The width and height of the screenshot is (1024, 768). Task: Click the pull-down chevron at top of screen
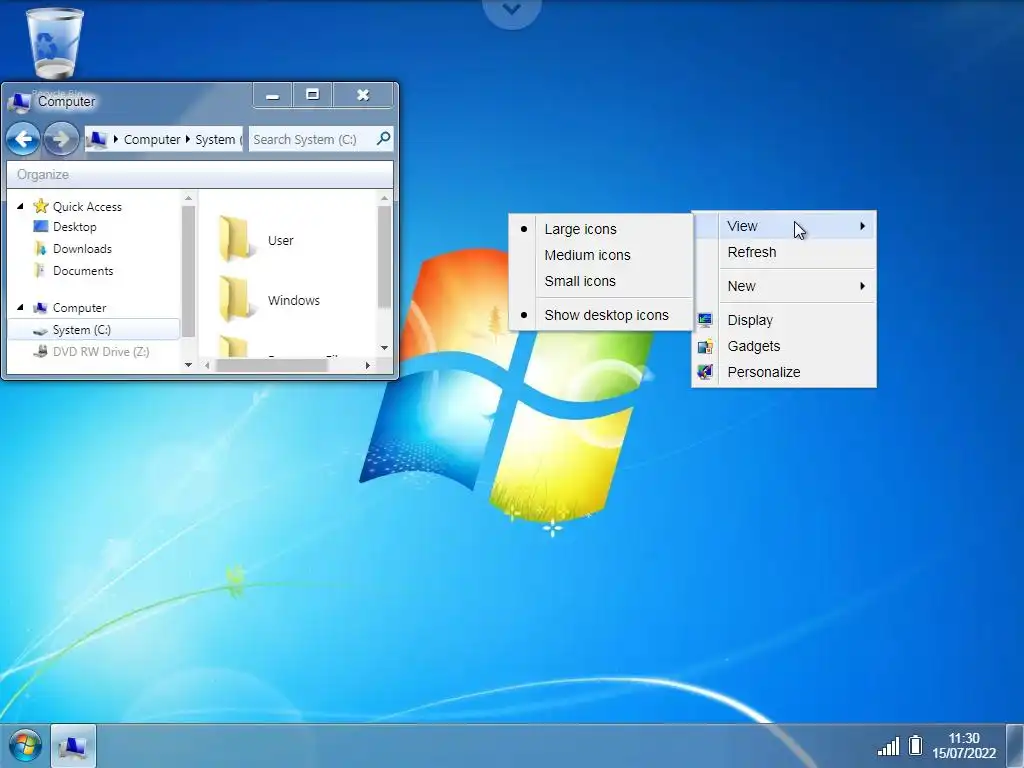pos(511,10)
